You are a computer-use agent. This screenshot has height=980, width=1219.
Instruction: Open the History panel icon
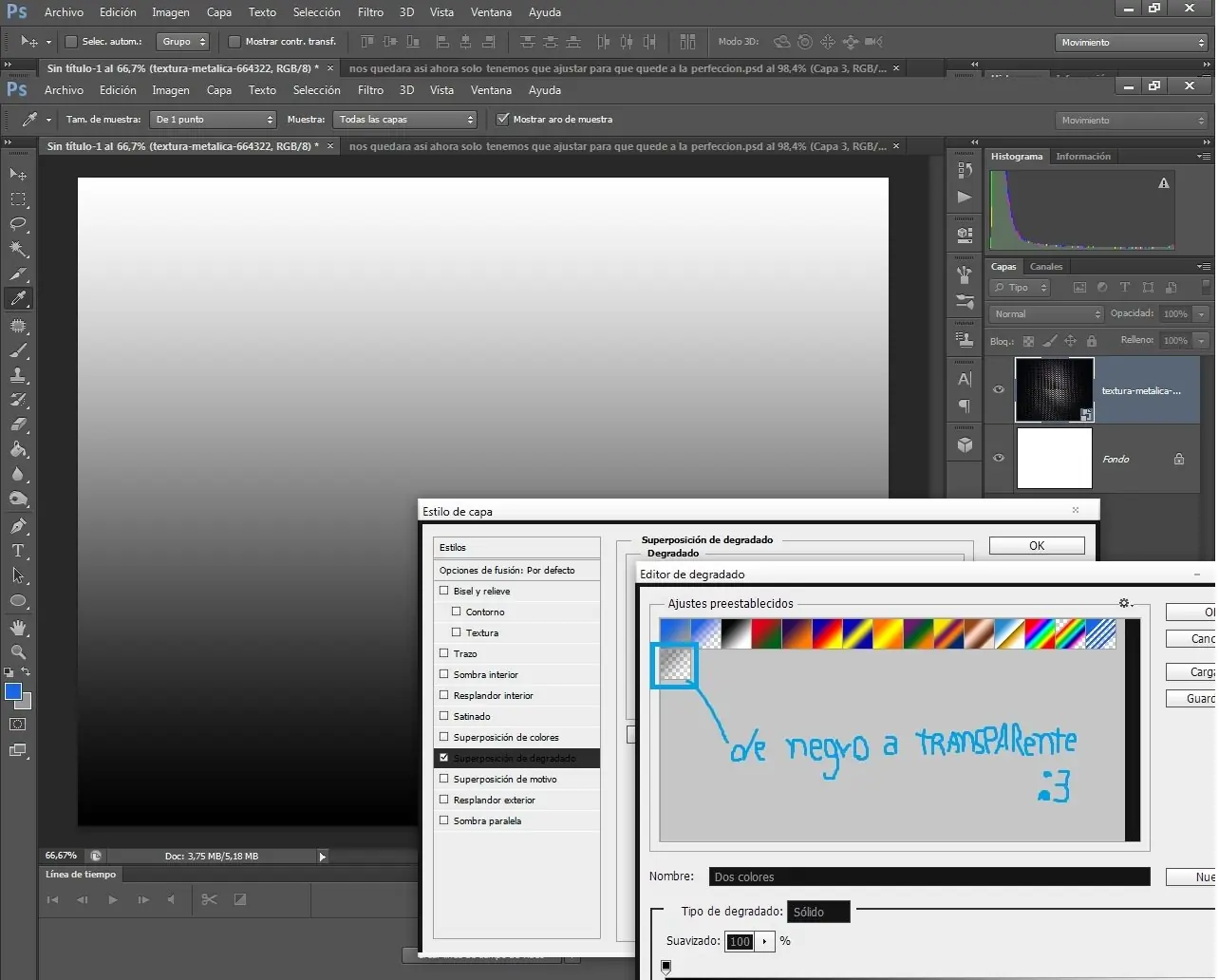[x=965, y=170]
